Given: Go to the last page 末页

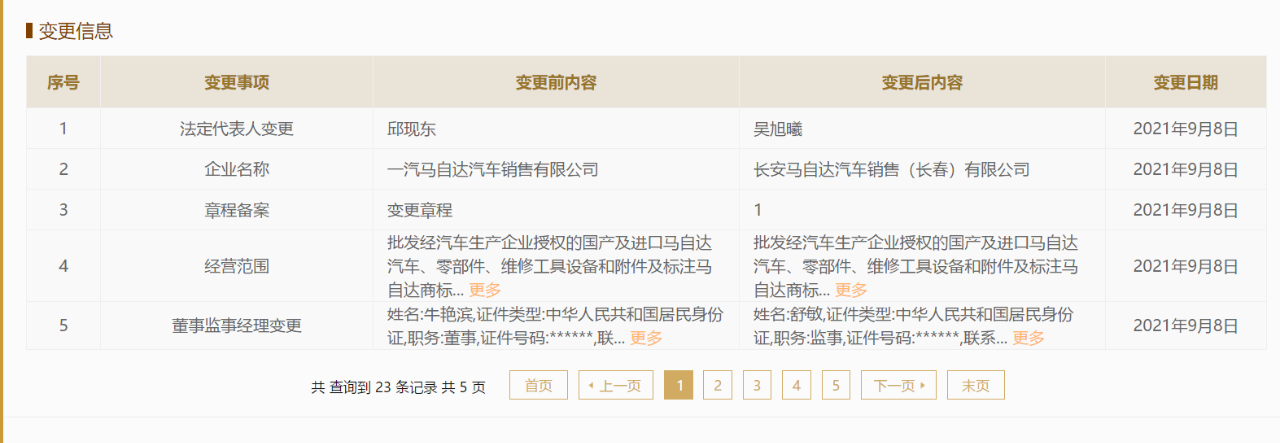Looking at the screenshot, I should [x=975, y=385].
